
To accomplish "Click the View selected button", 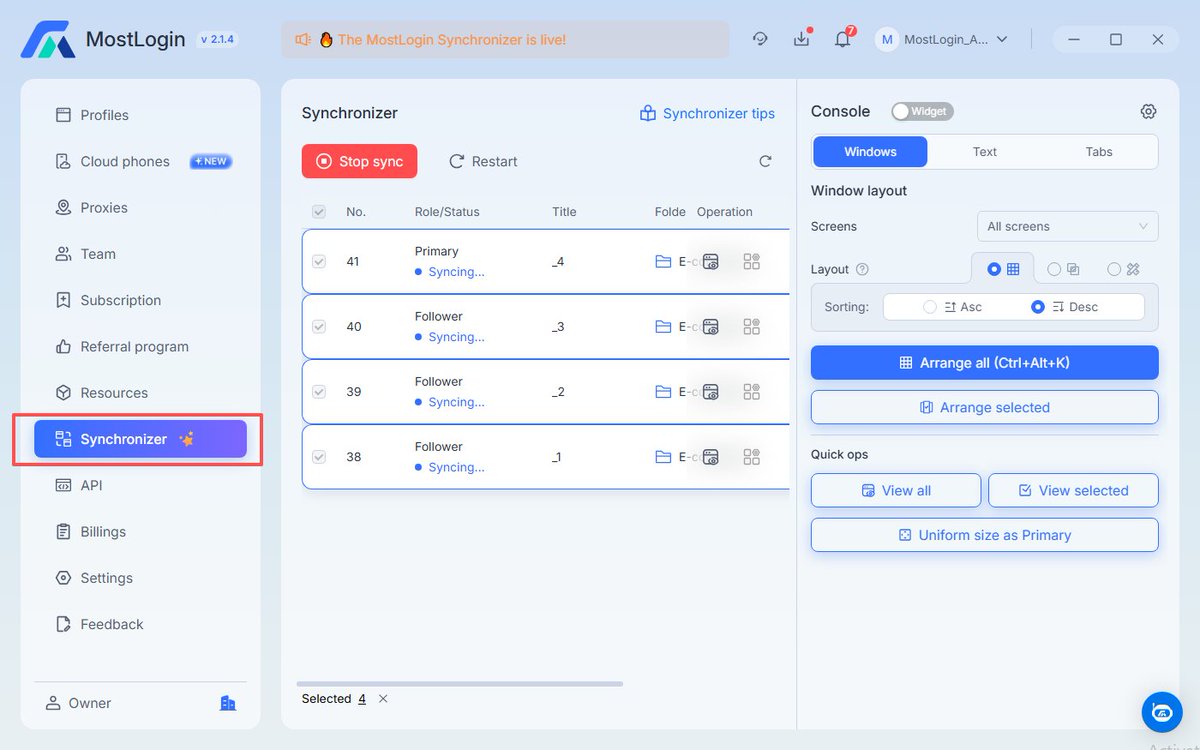I will (1073, 490).
